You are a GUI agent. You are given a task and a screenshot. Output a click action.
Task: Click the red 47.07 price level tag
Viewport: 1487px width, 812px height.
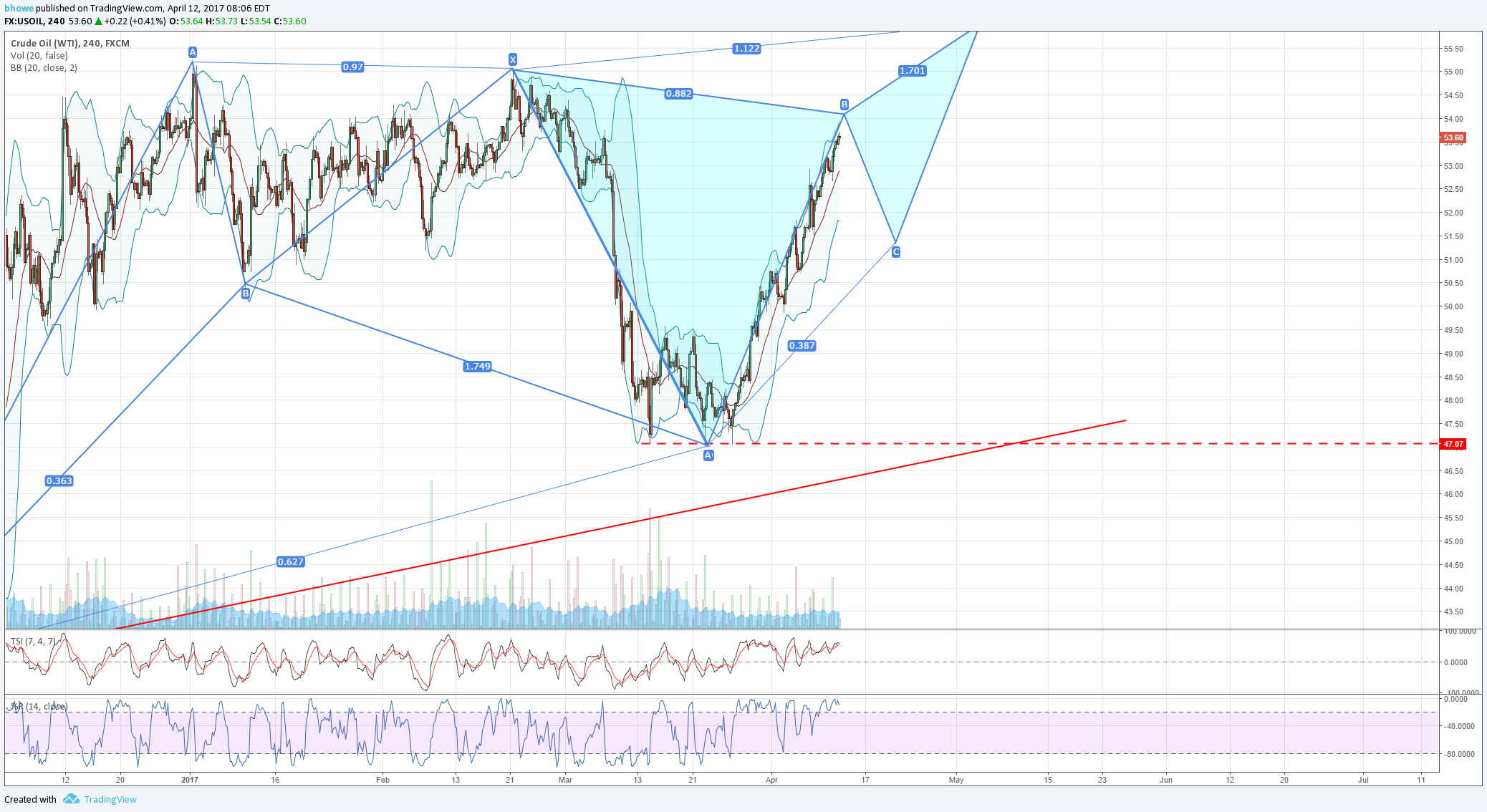click(1453, 444)
